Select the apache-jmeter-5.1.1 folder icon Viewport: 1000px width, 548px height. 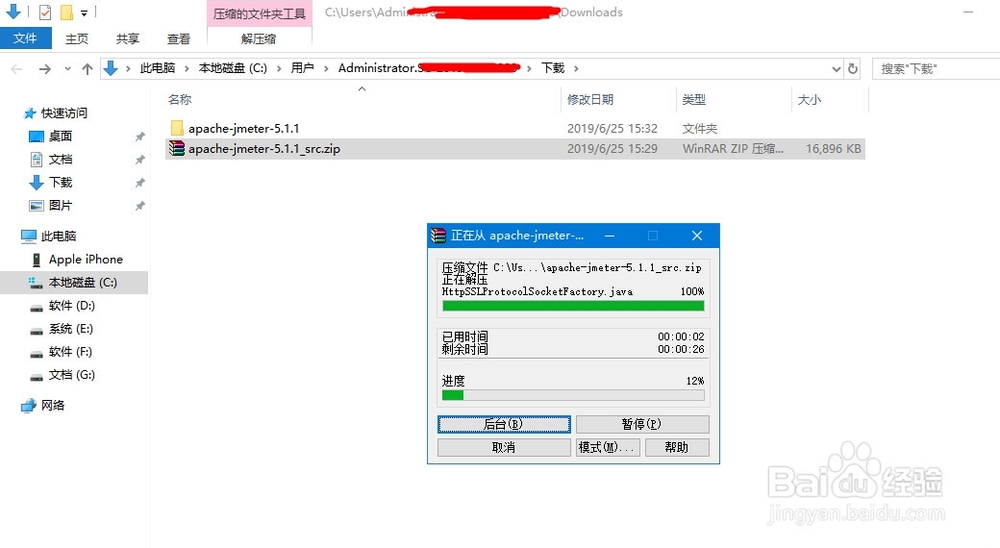pos(177,128)
